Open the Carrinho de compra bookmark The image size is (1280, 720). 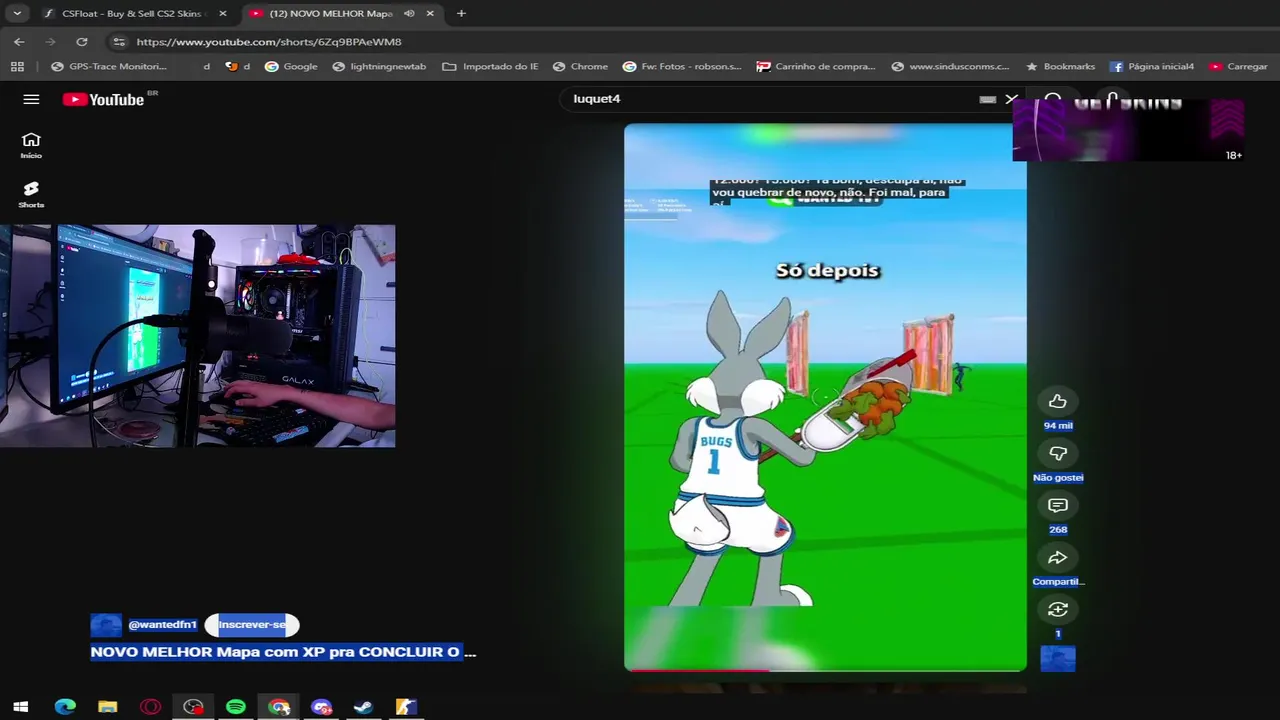click(816, 66)
